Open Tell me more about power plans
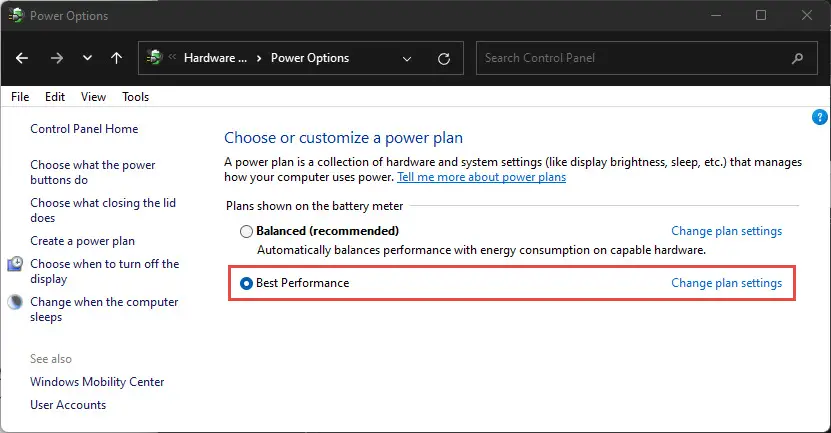 click(x=482, y=177)
